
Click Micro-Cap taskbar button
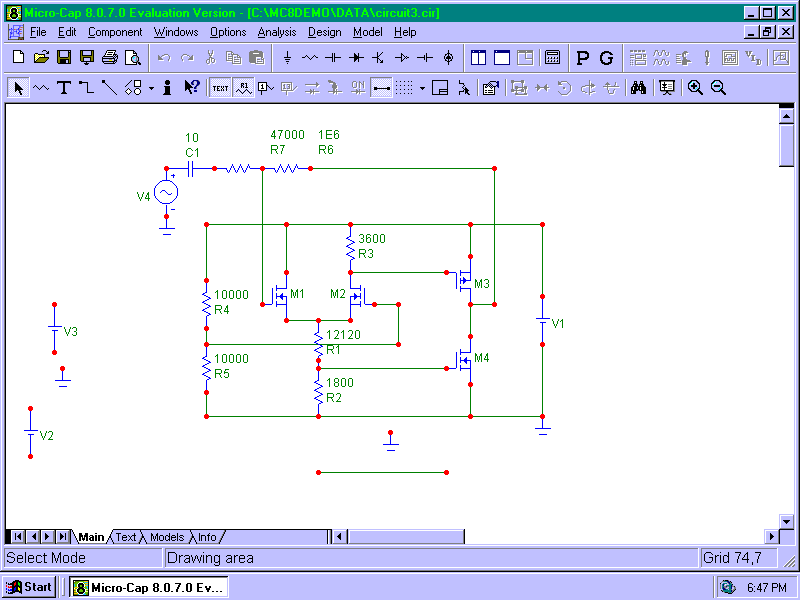pyautogui.click(x=148, y=587)
